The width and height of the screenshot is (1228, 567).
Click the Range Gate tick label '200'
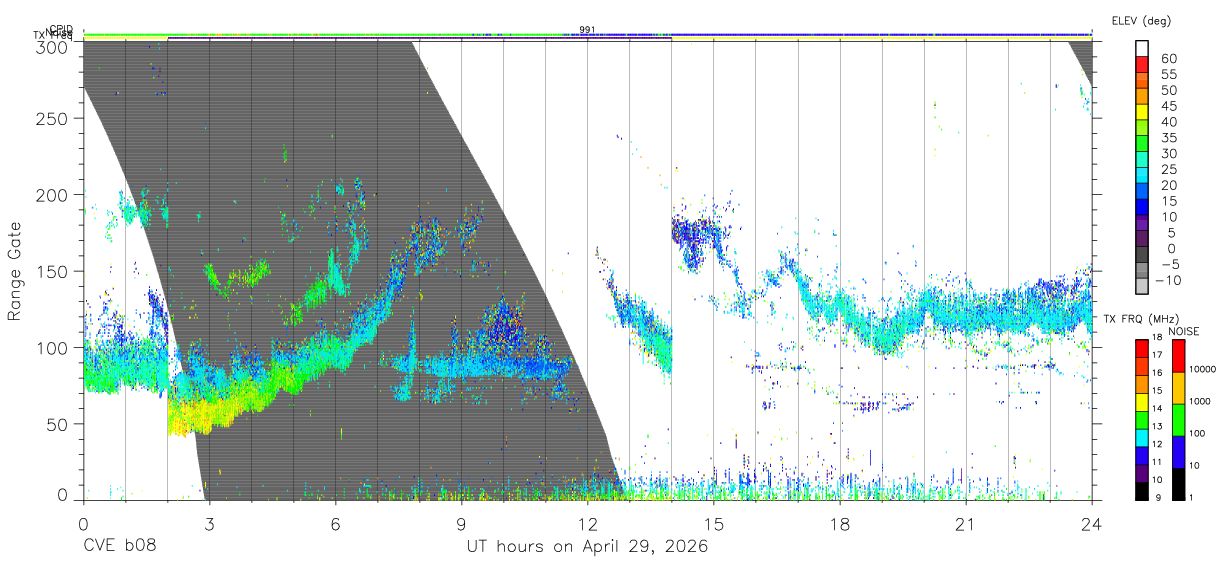click(54, 194)
